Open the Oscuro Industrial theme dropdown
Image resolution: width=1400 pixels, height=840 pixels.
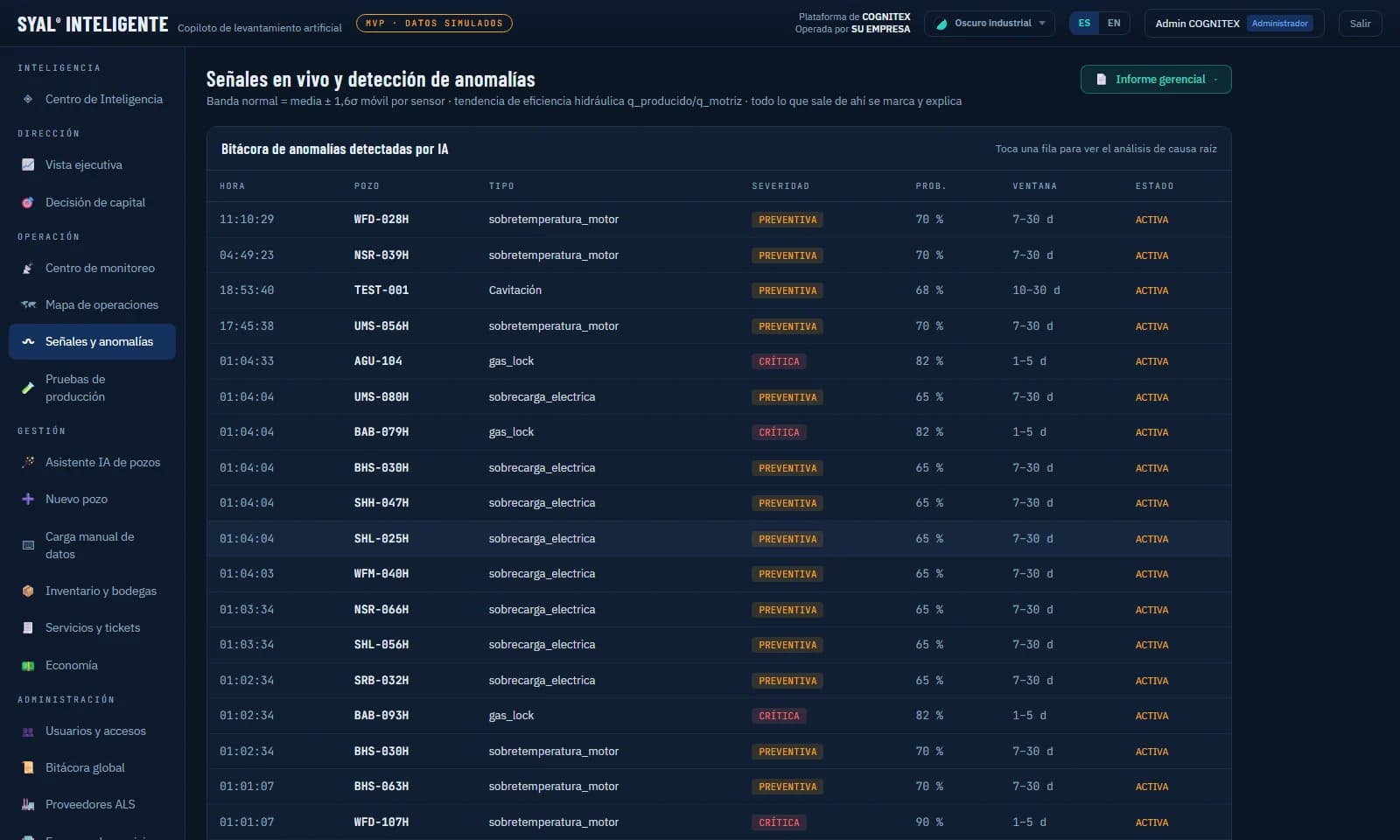[x=990, y=24]
